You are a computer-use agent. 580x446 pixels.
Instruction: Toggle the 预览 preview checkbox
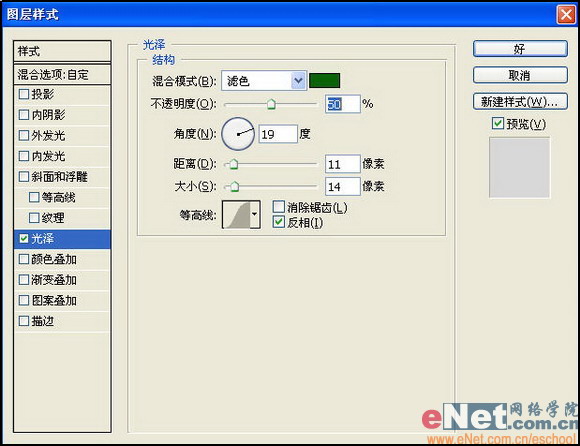click(498, 123)
